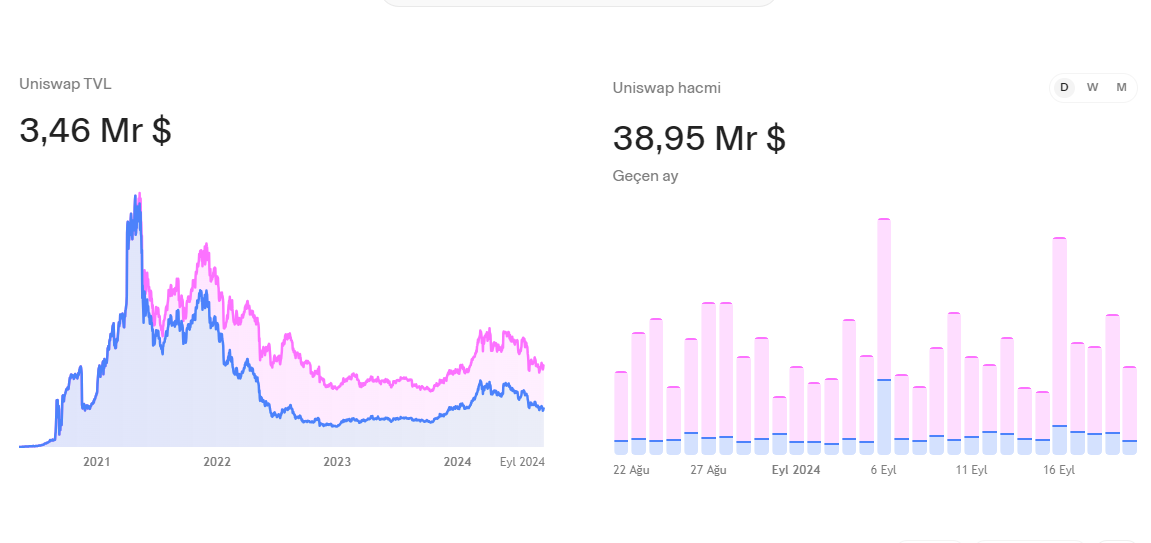Select the D daily interval toggle
Viewport: 1151px width, 543px height.
click(x=1064, y=87)
